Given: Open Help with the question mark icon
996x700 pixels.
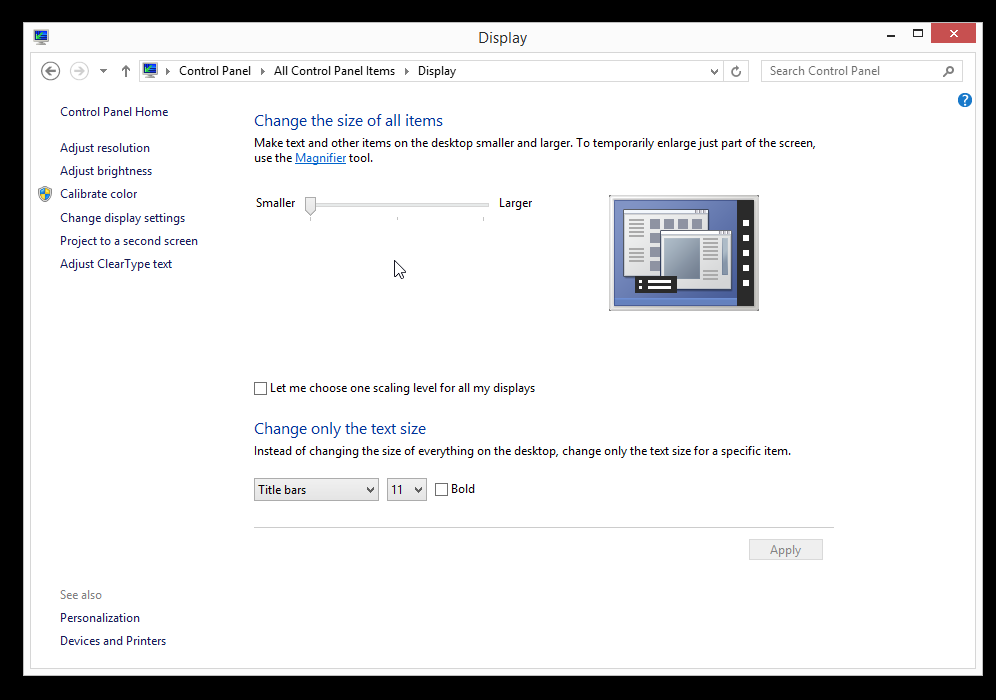Looking at the screenshot, I should coord(964,100).
